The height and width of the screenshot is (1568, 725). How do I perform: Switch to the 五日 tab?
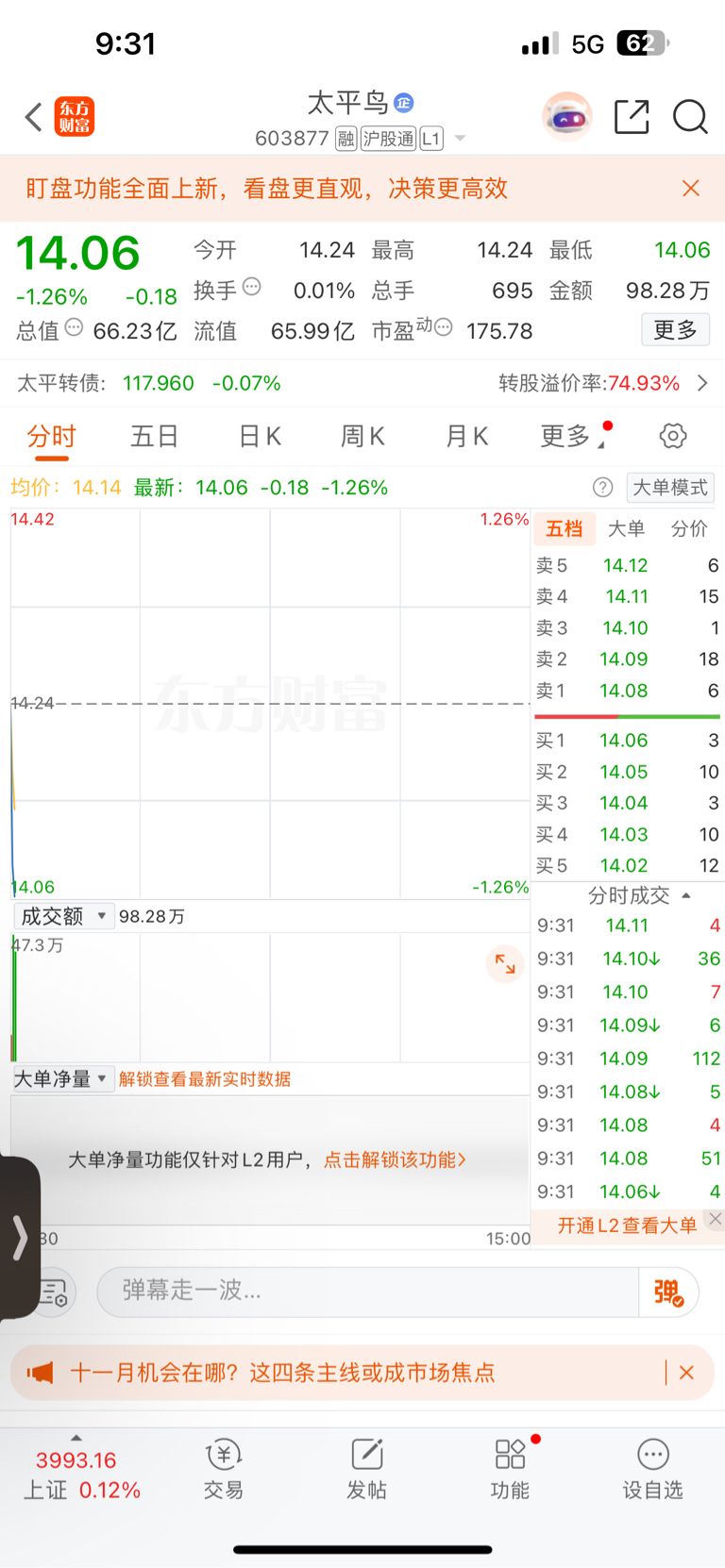[x=155, y=437]
